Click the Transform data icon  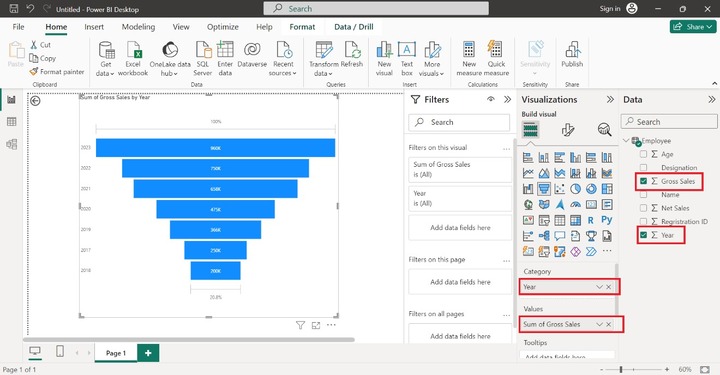click(x=324, y=59)
